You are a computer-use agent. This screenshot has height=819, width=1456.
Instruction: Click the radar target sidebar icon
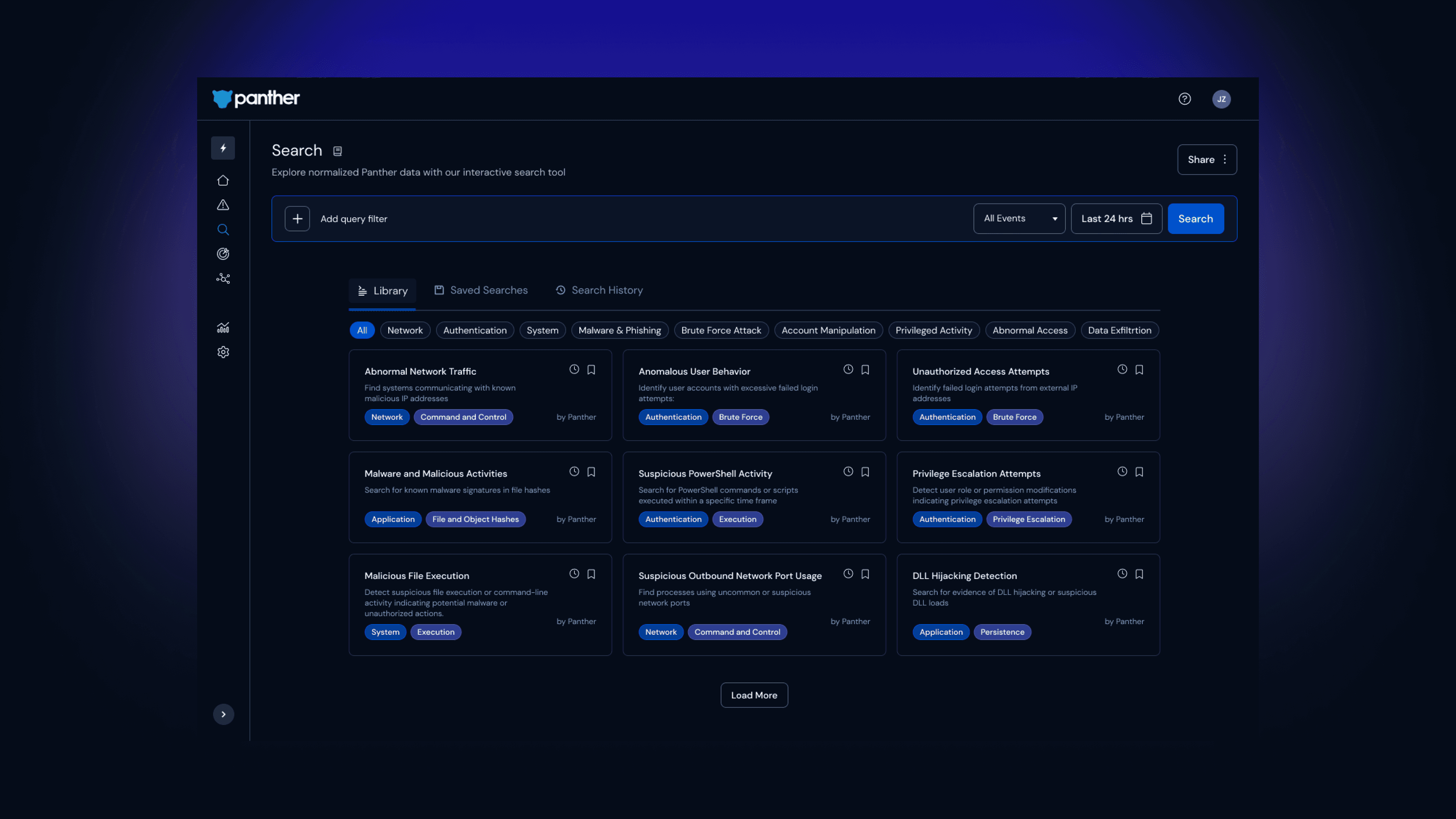click(x=223, y=254)
